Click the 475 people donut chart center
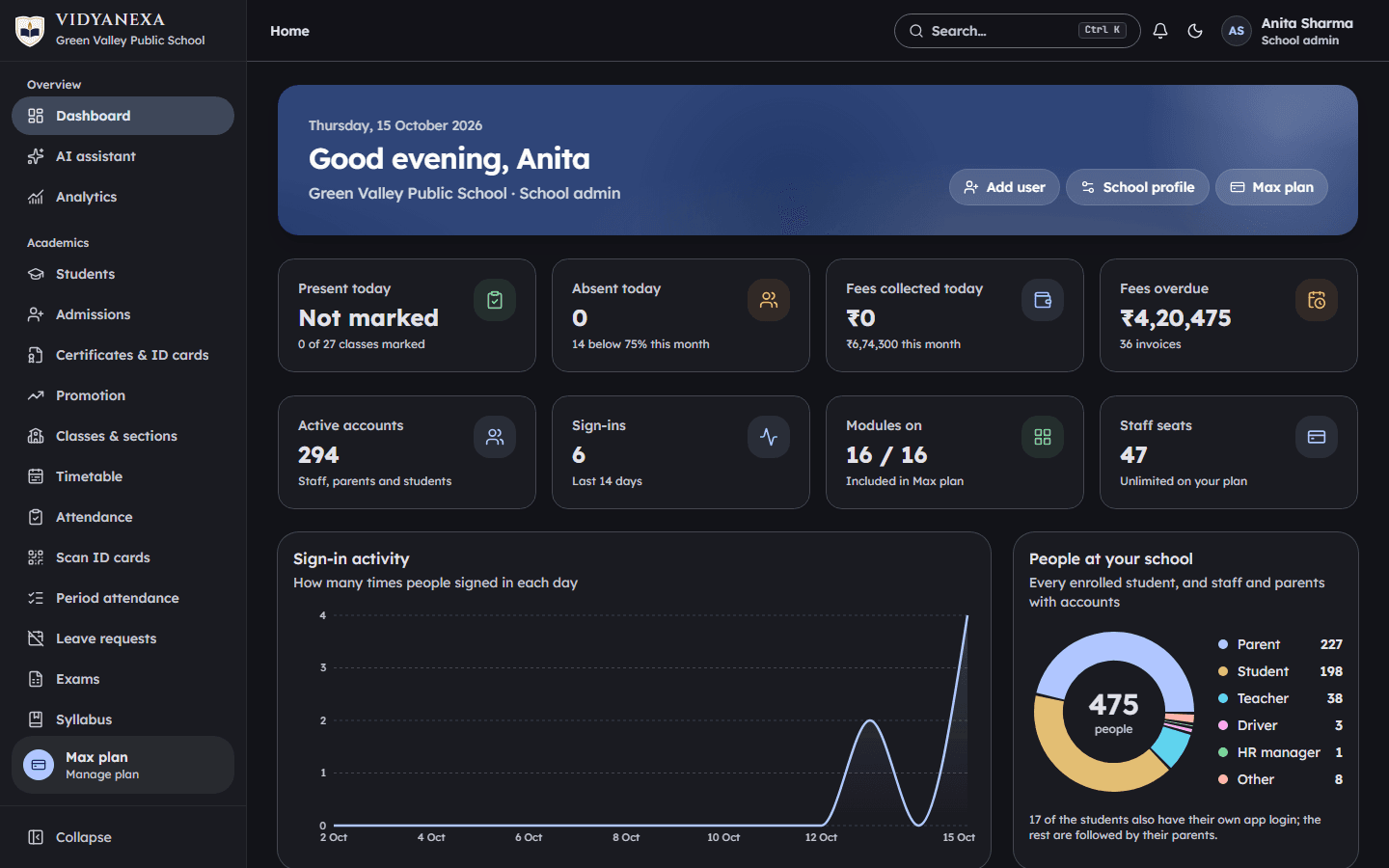Screen dimensions: 1389x868 coord(1114,712)
